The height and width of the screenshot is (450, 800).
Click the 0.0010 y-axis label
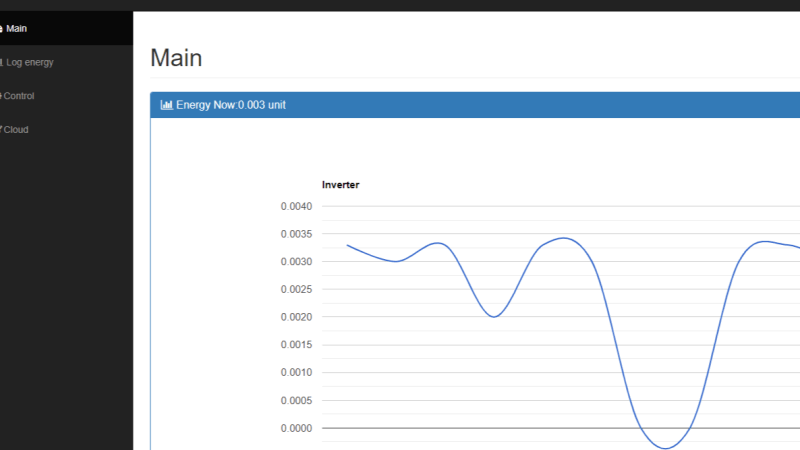(297, 372)
